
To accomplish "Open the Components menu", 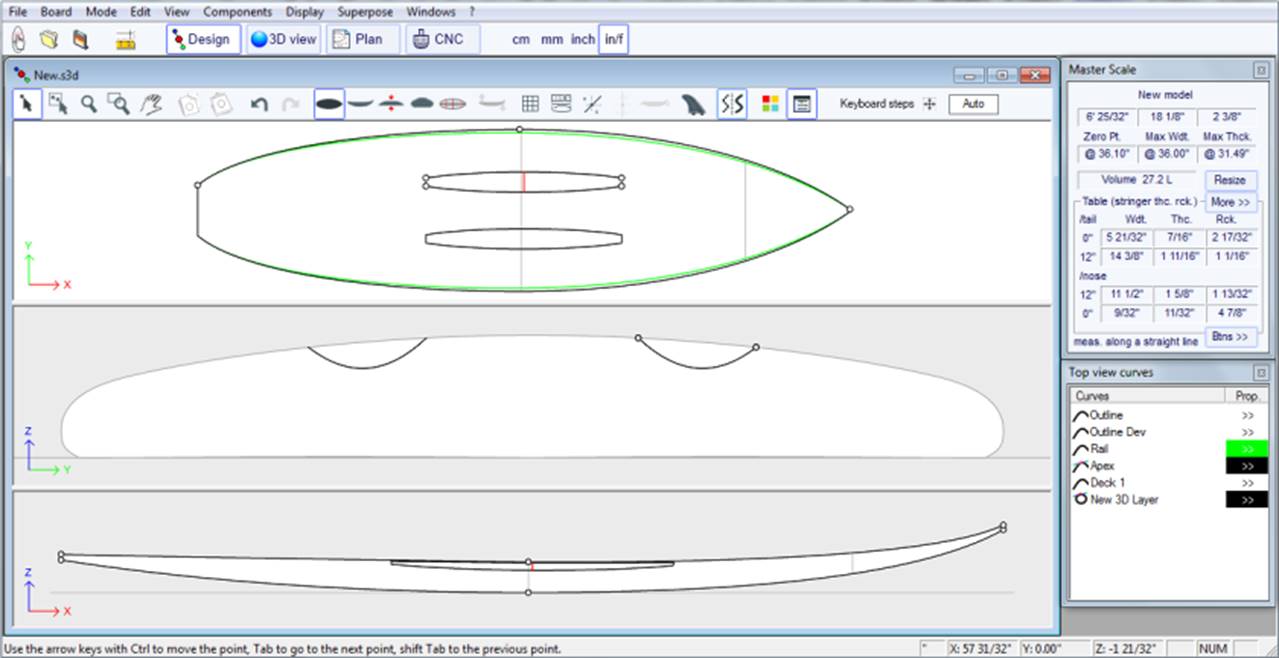I will 237,12.
